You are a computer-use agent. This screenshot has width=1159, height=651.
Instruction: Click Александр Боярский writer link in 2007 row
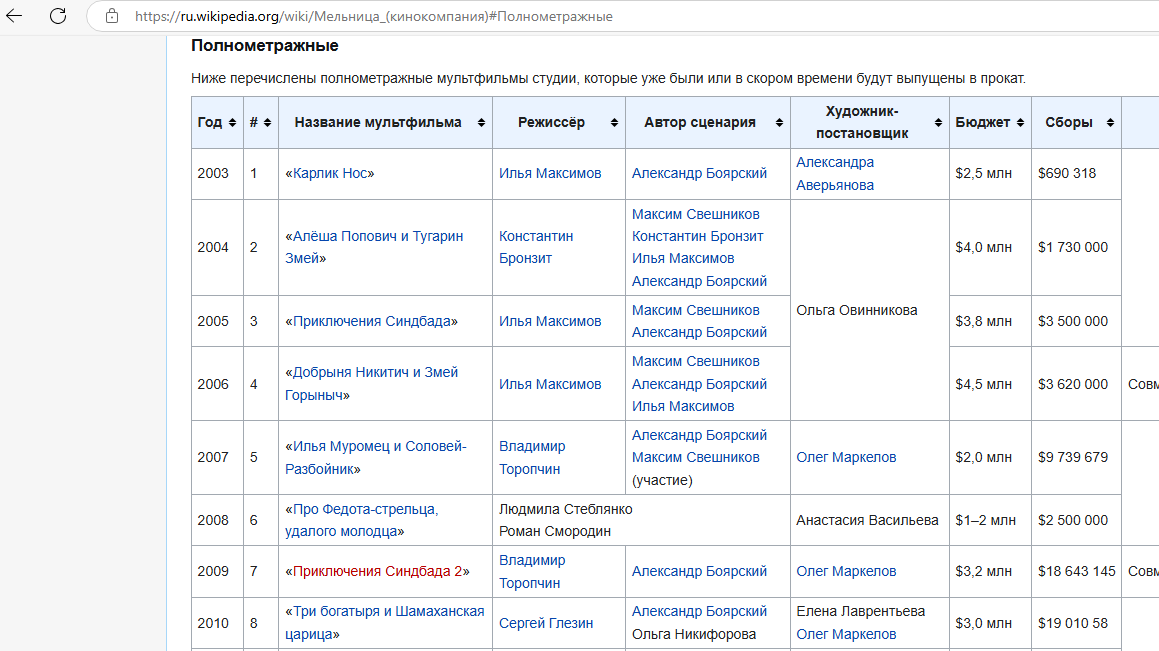click(x=699, y=435)
